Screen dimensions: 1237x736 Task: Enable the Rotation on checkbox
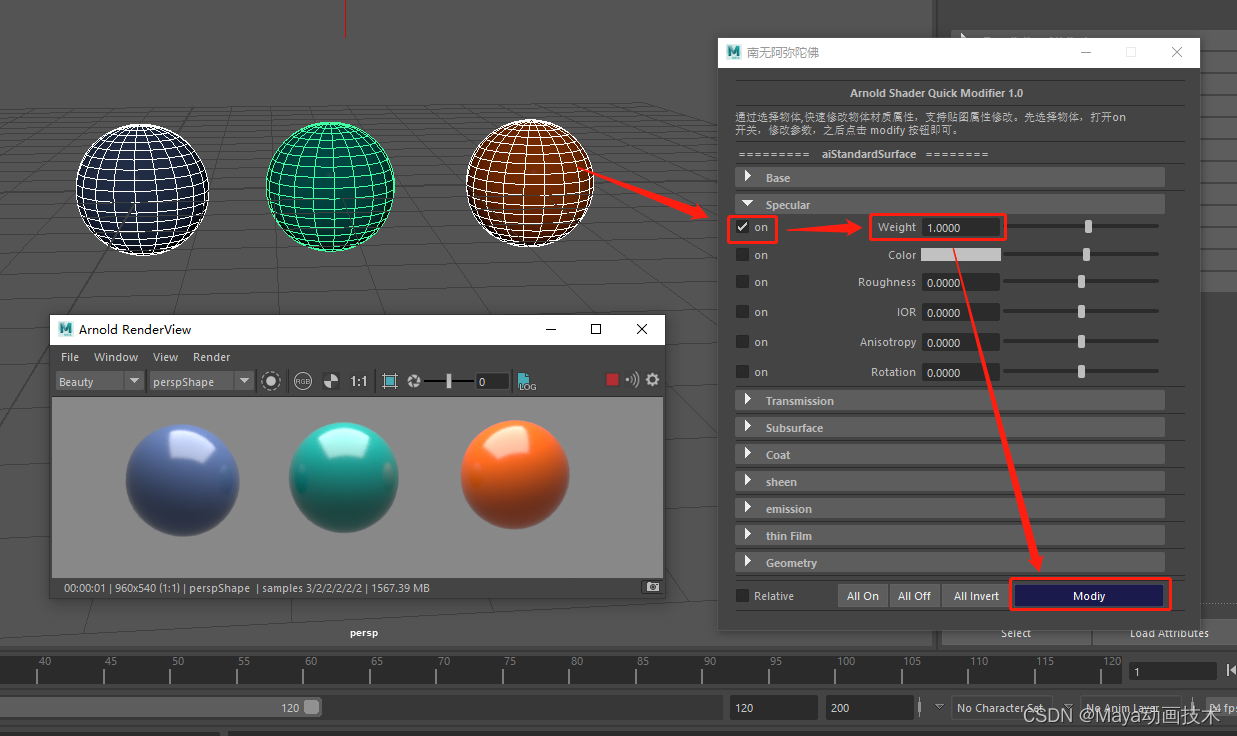click(x=742, y=372)
